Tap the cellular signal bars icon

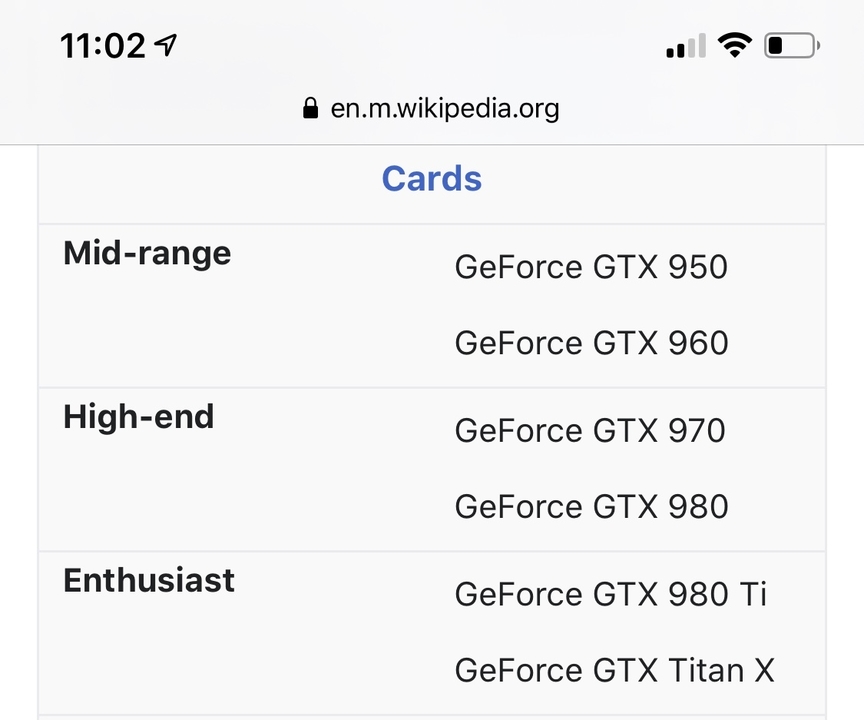coord(686,45)
